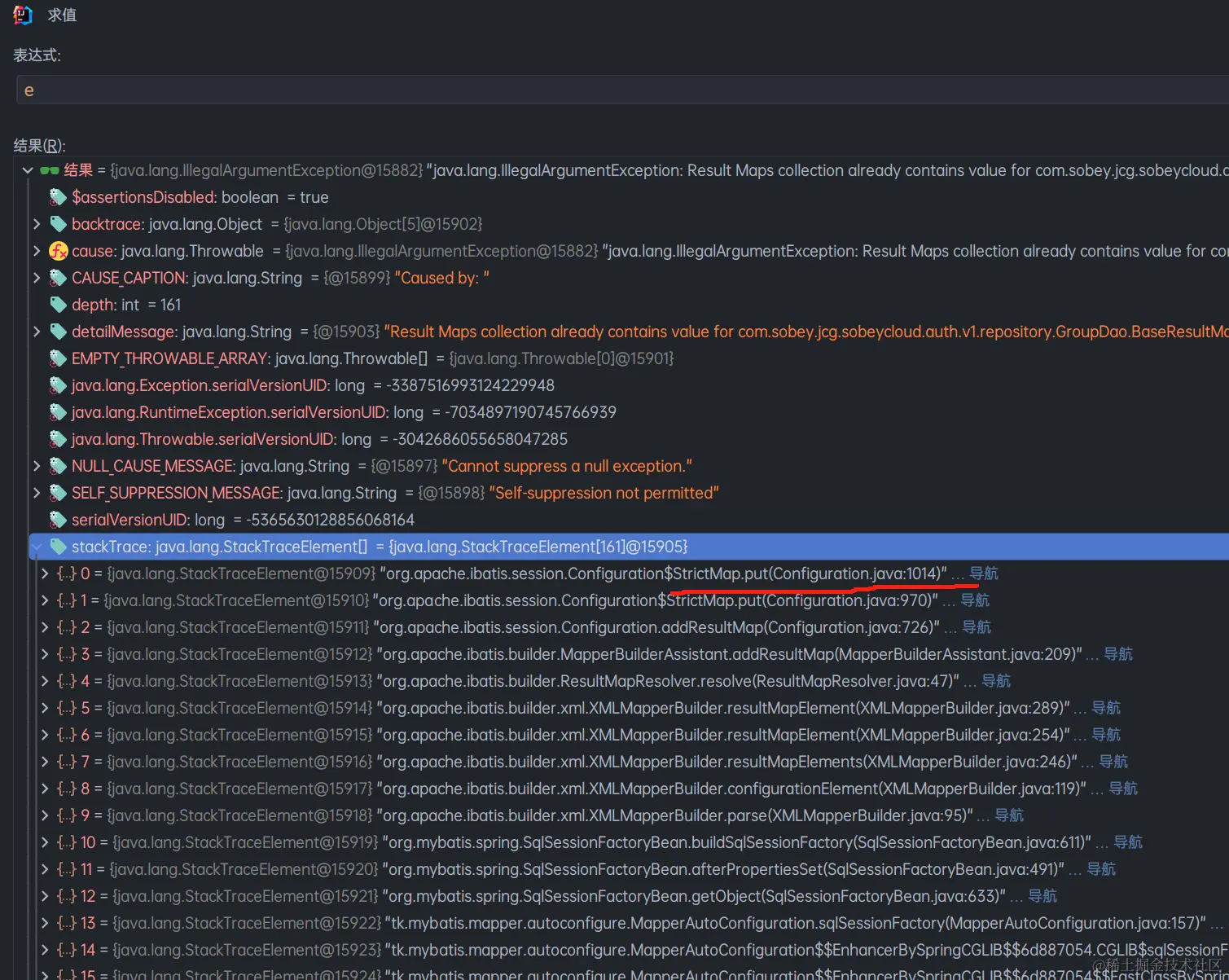Click 导航 for ResultMapResolver.java:47
The image size is (1229, 980).
click(x=996, y=681)
